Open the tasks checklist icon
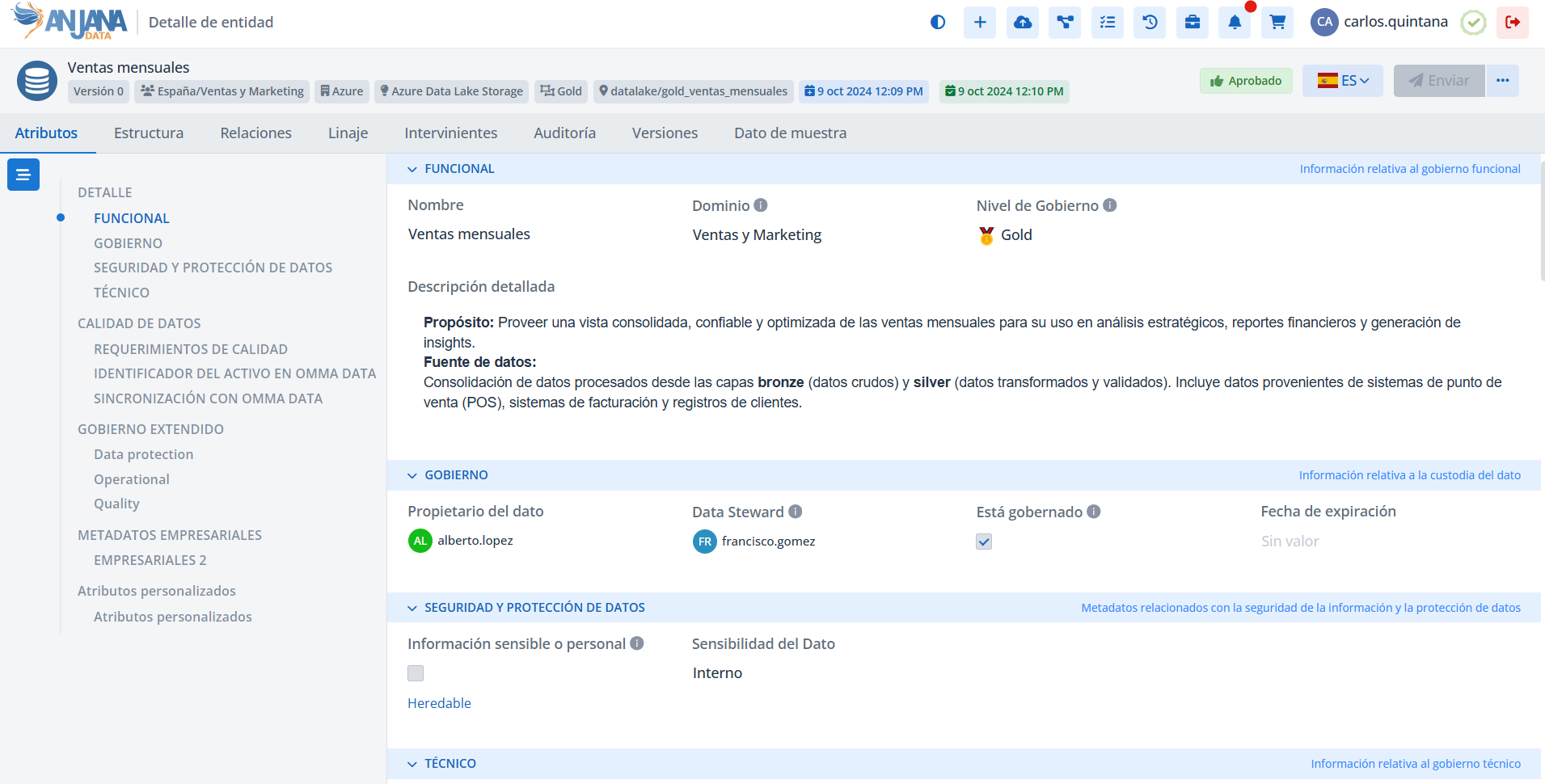The height and width of the screenshot is (784, 1545). tap(1108, 23)
